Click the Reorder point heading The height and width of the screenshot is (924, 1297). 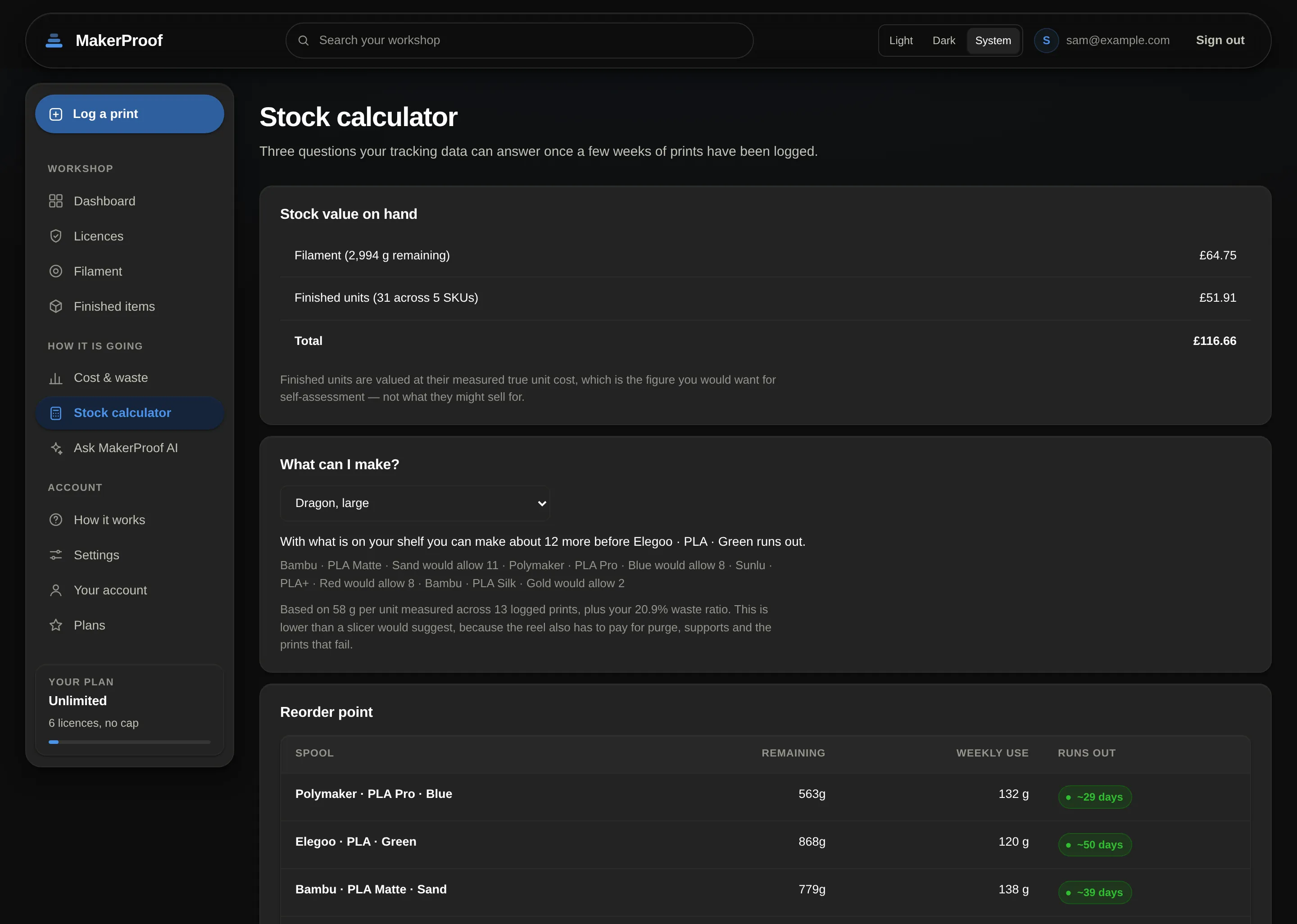(326, 712)
